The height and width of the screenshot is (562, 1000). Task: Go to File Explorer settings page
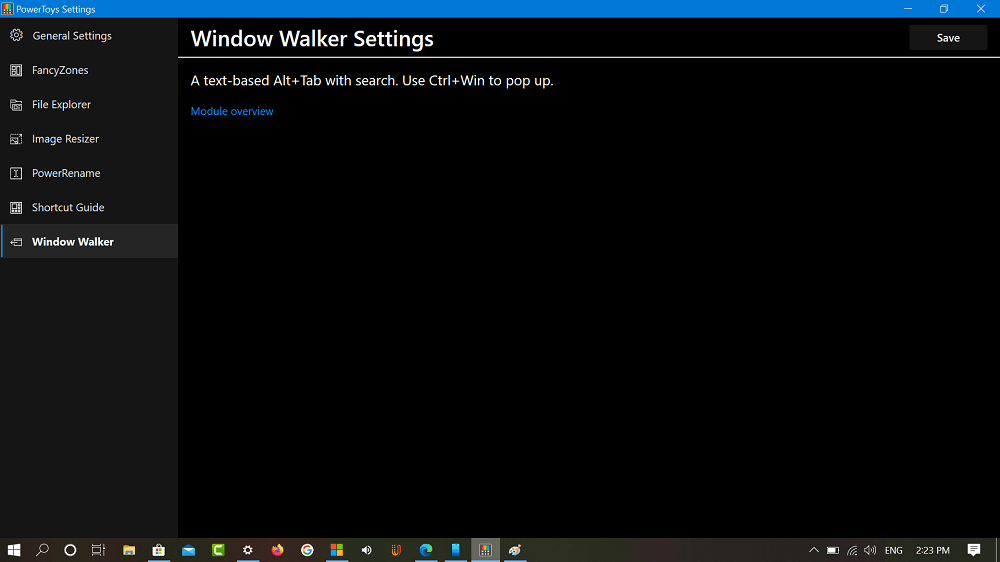[x=89, y=105]
